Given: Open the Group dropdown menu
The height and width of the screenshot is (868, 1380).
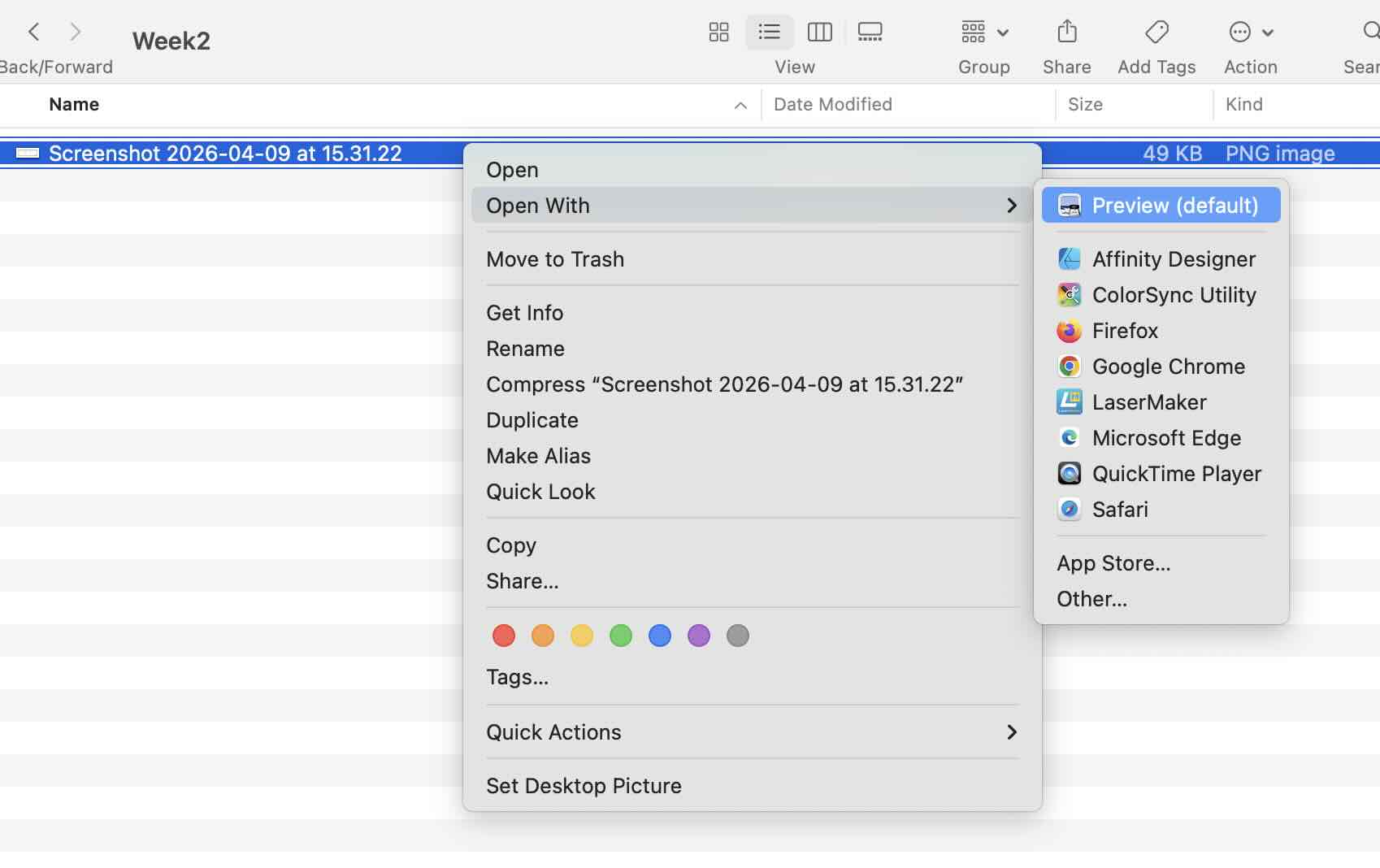Looking at the screenshot, I should point(983,33).
